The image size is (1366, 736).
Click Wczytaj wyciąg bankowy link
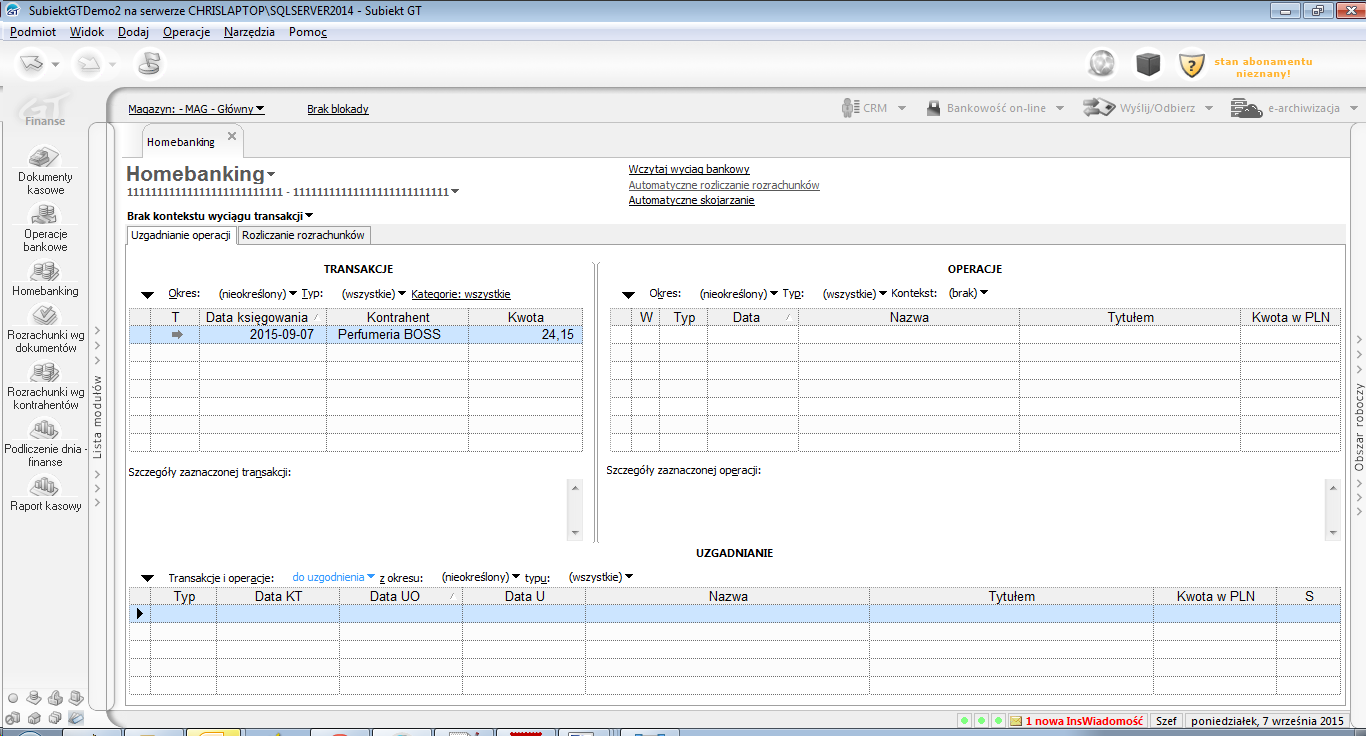click(x=689, y=170)
